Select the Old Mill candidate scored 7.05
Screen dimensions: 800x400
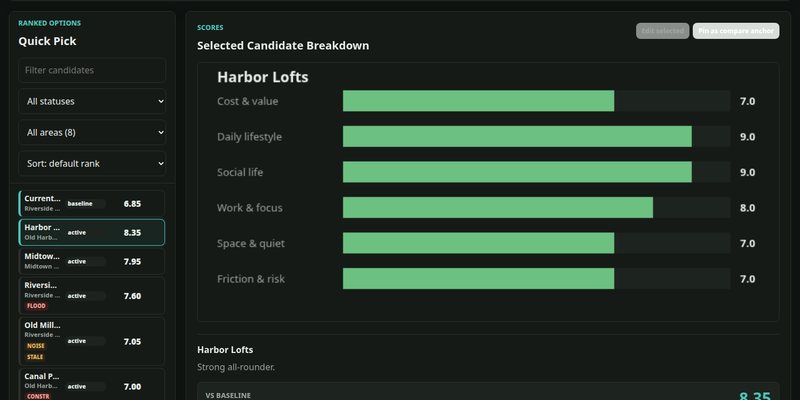click(92, 341)
